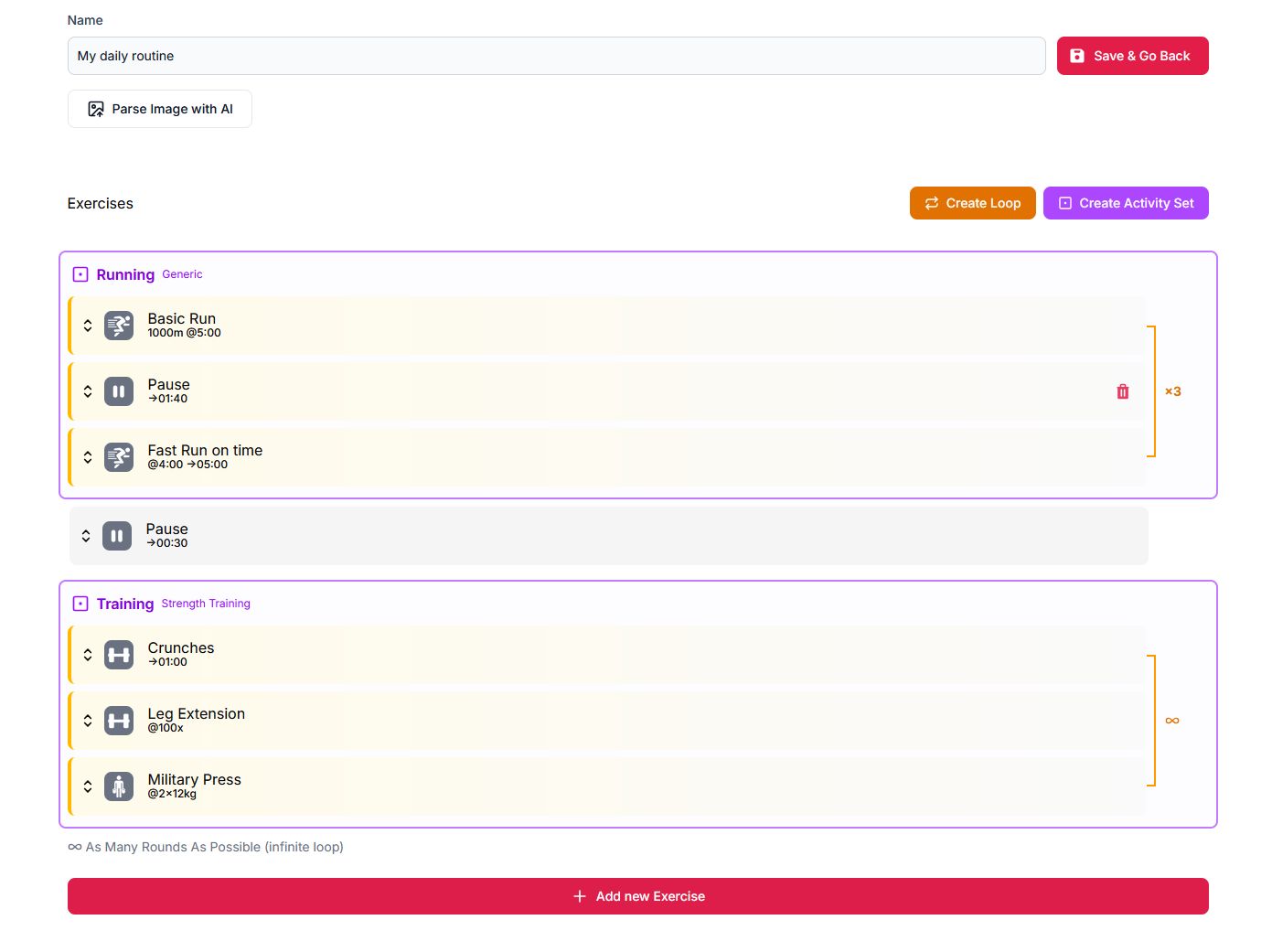Click the Create Loop button

coord(972,203)
